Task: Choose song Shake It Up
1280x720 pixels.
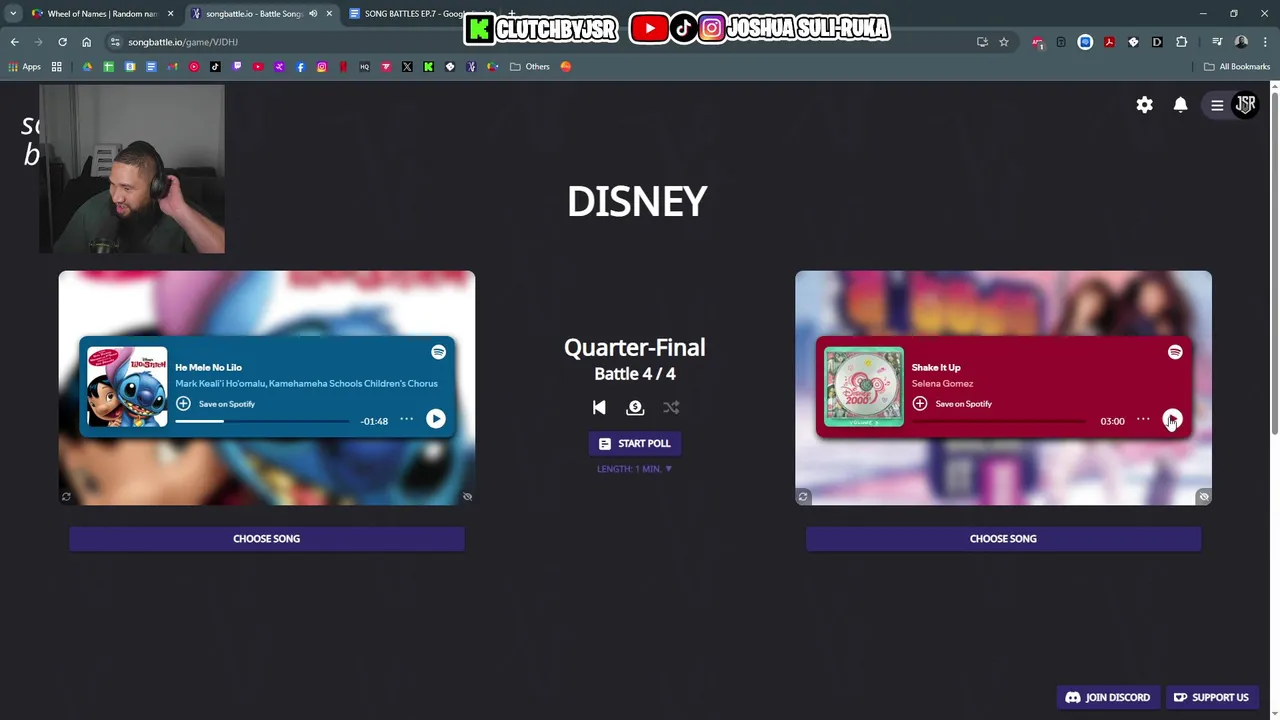Action: coord(1003,539)
